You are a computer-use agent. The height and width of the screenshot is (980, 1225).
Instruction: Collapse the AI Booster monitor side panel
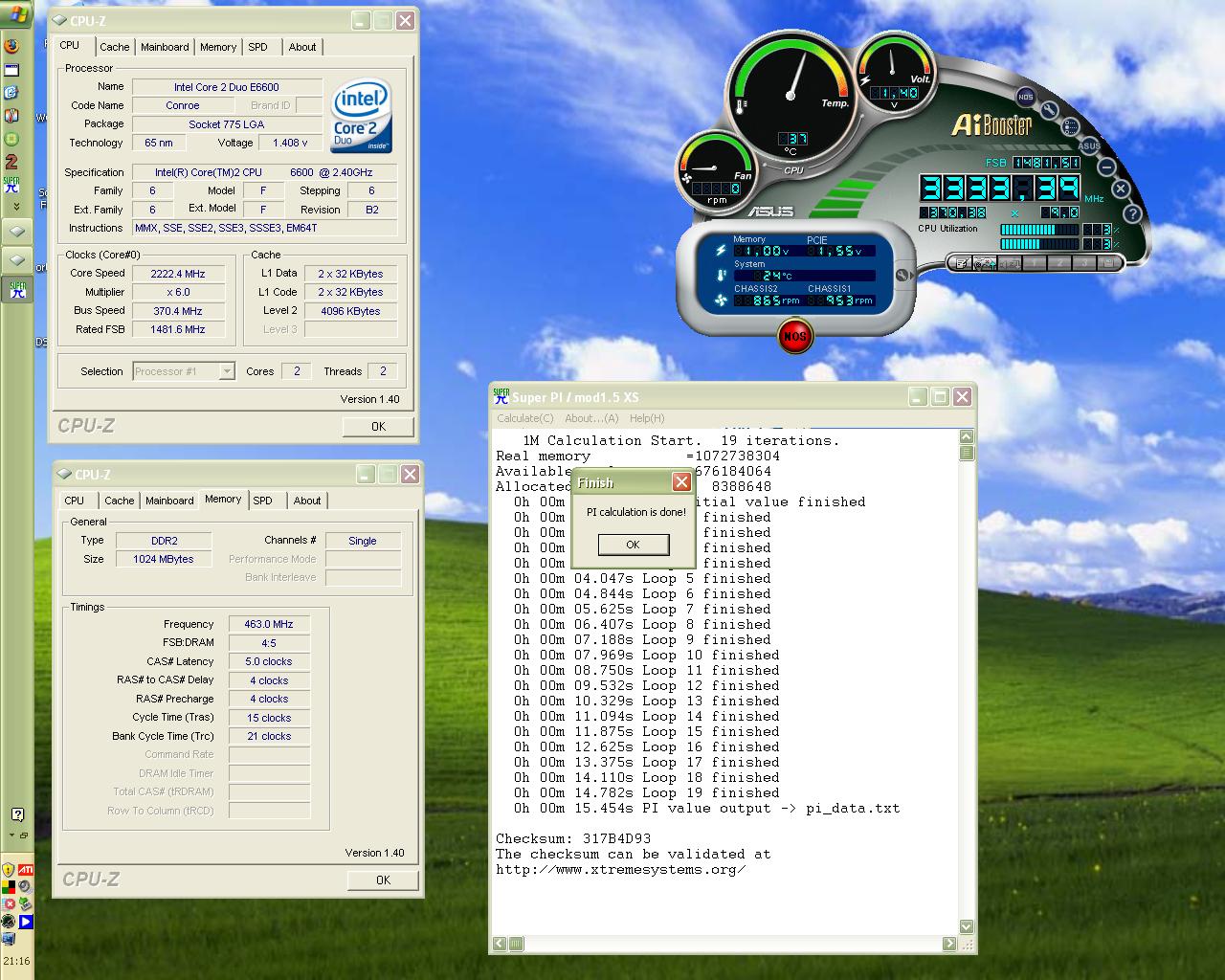click(902, 276)
